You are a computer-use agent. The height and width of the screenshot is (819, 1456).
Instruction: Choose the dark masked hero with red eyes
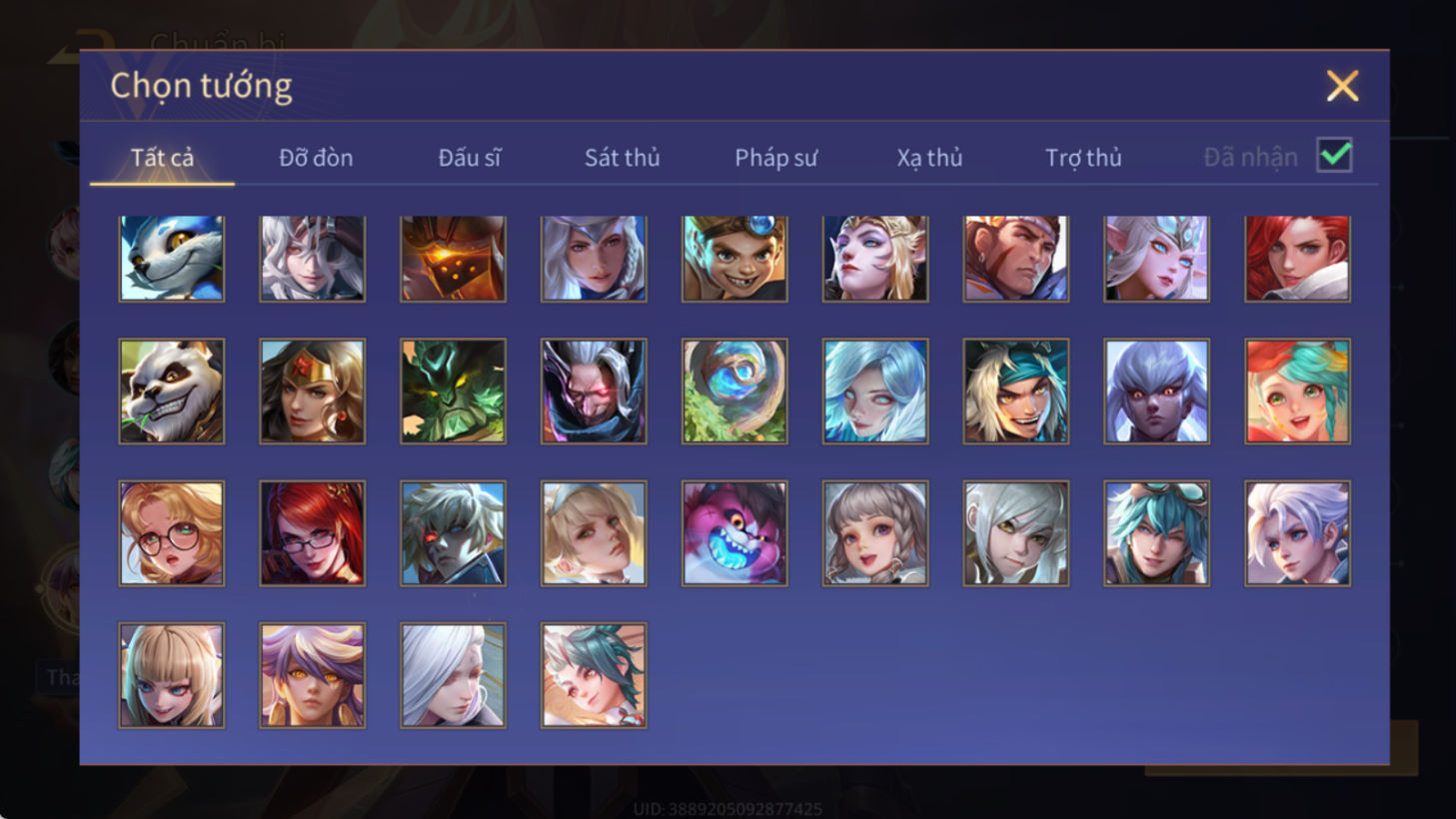(x=594, y=391)
